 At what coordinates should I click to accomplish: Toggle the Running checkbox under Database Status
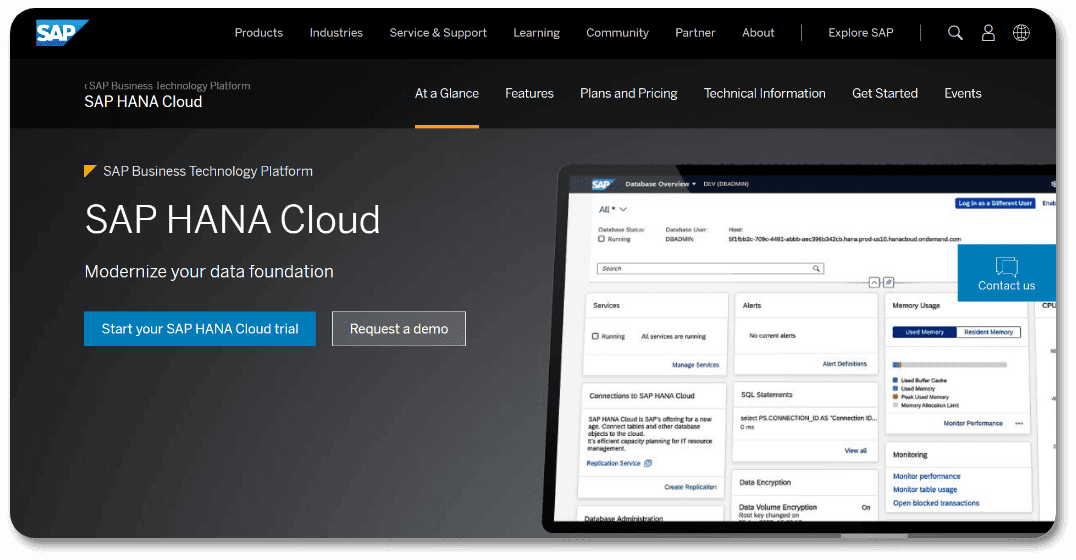click(601, 239)
